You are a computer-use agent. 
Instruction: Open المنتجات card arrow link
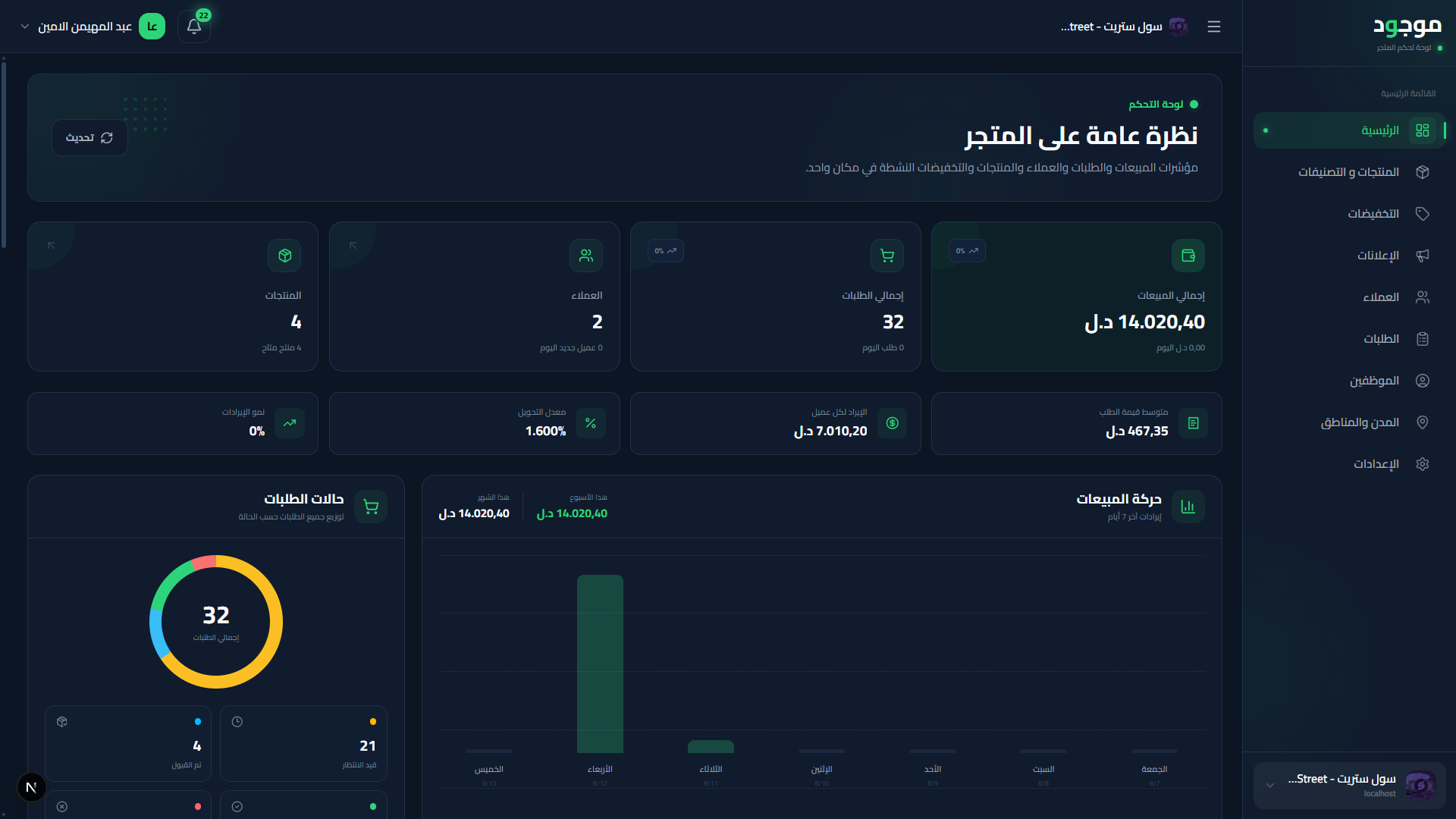tap(52, 245)
